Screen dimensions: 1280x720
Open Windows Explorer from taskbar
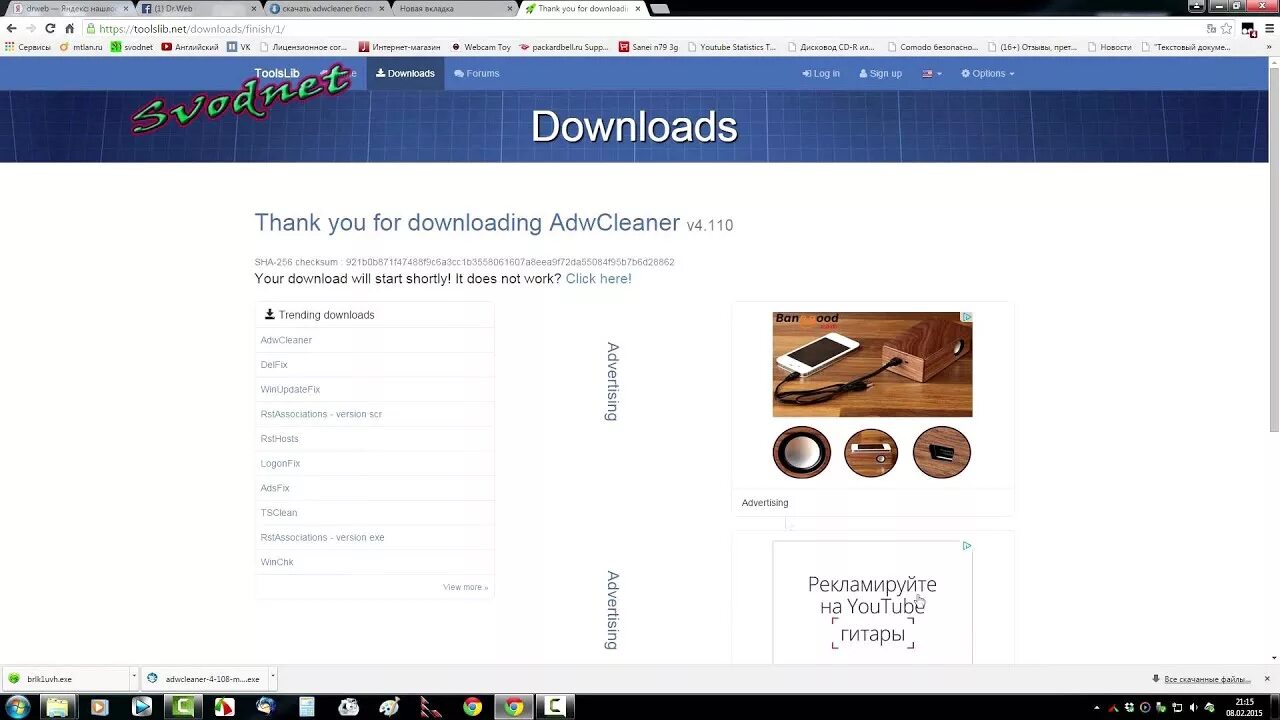click(x=58, y=706)
